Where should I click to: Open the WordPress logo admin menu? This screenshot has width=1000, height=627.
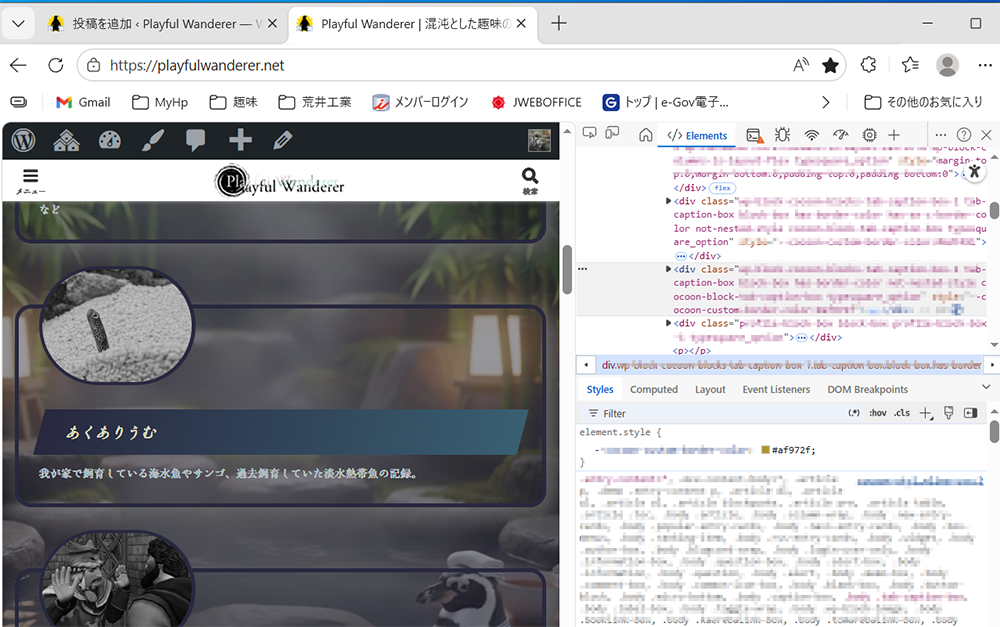point(23,141)
